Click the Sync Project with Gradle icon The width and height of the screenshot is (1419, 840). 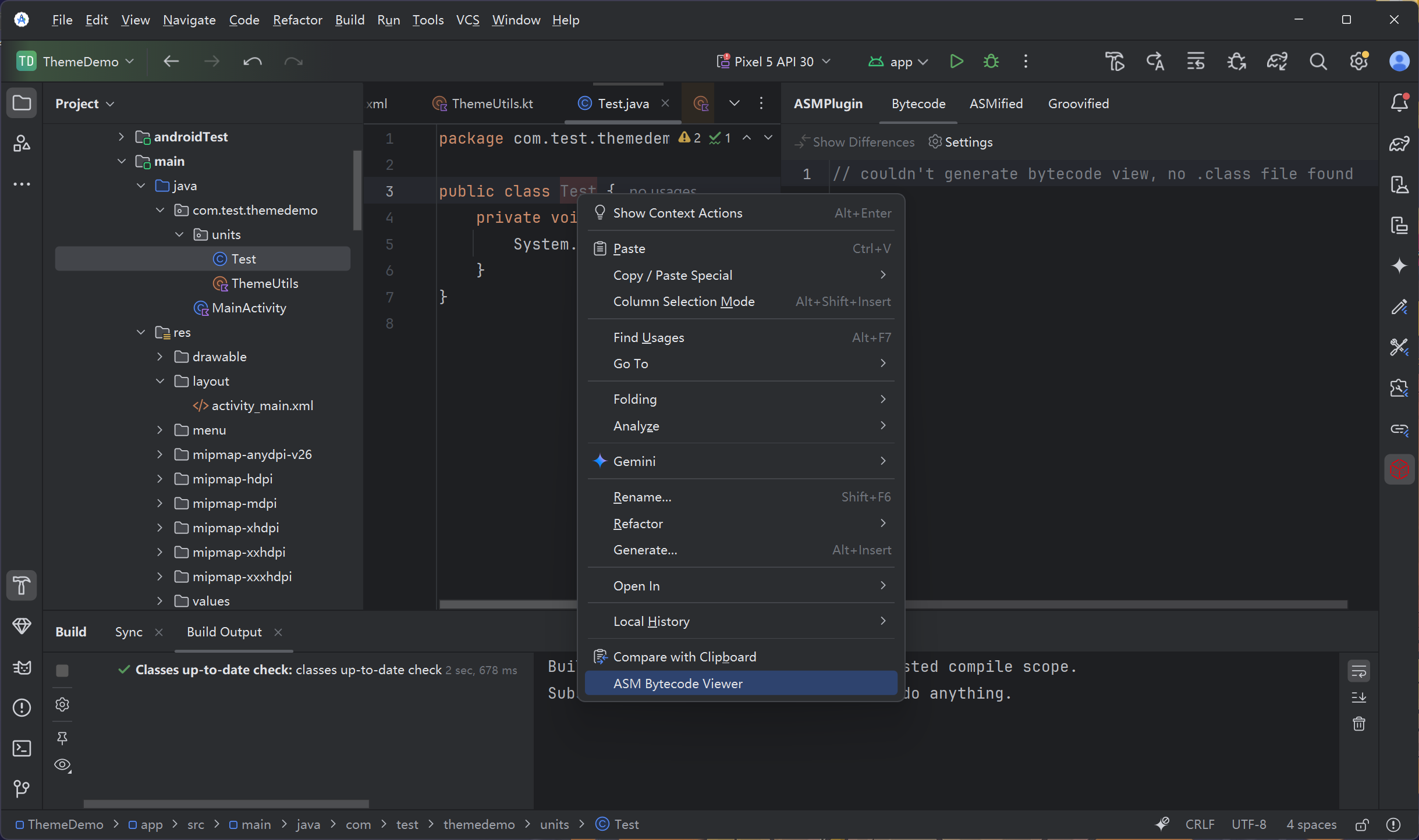click(x=1277, y=61)
